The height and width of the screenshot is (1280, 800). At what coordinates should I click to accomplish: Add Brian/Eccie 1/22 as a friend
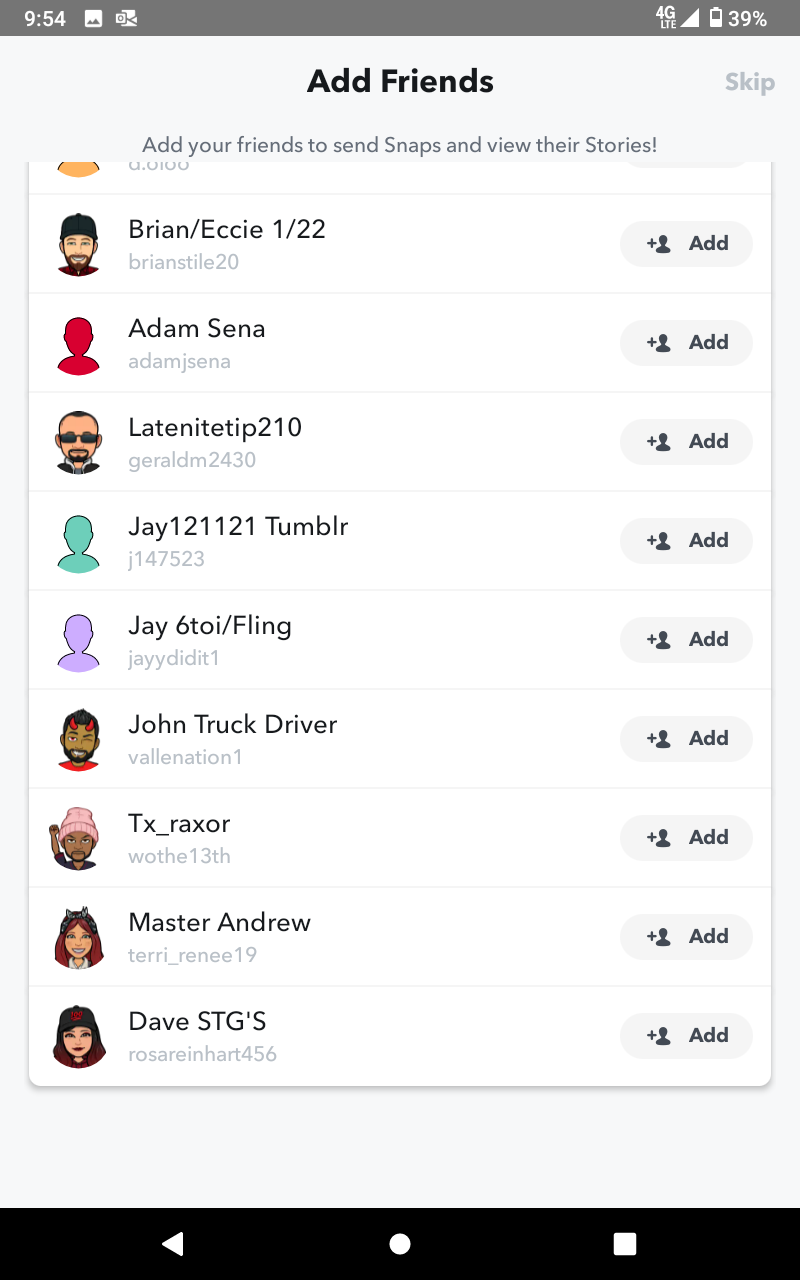[686, 244]
